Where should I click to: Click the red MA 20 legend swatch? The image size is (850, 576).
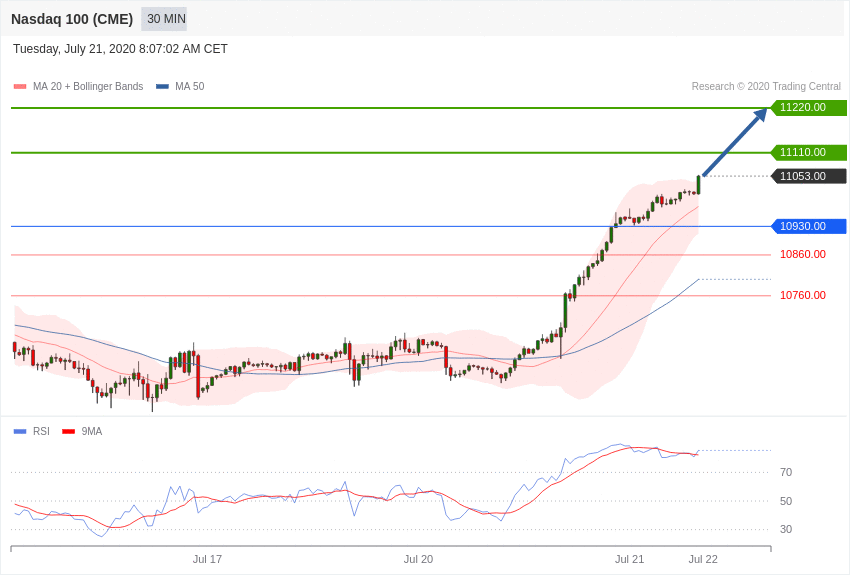[20, 87]
